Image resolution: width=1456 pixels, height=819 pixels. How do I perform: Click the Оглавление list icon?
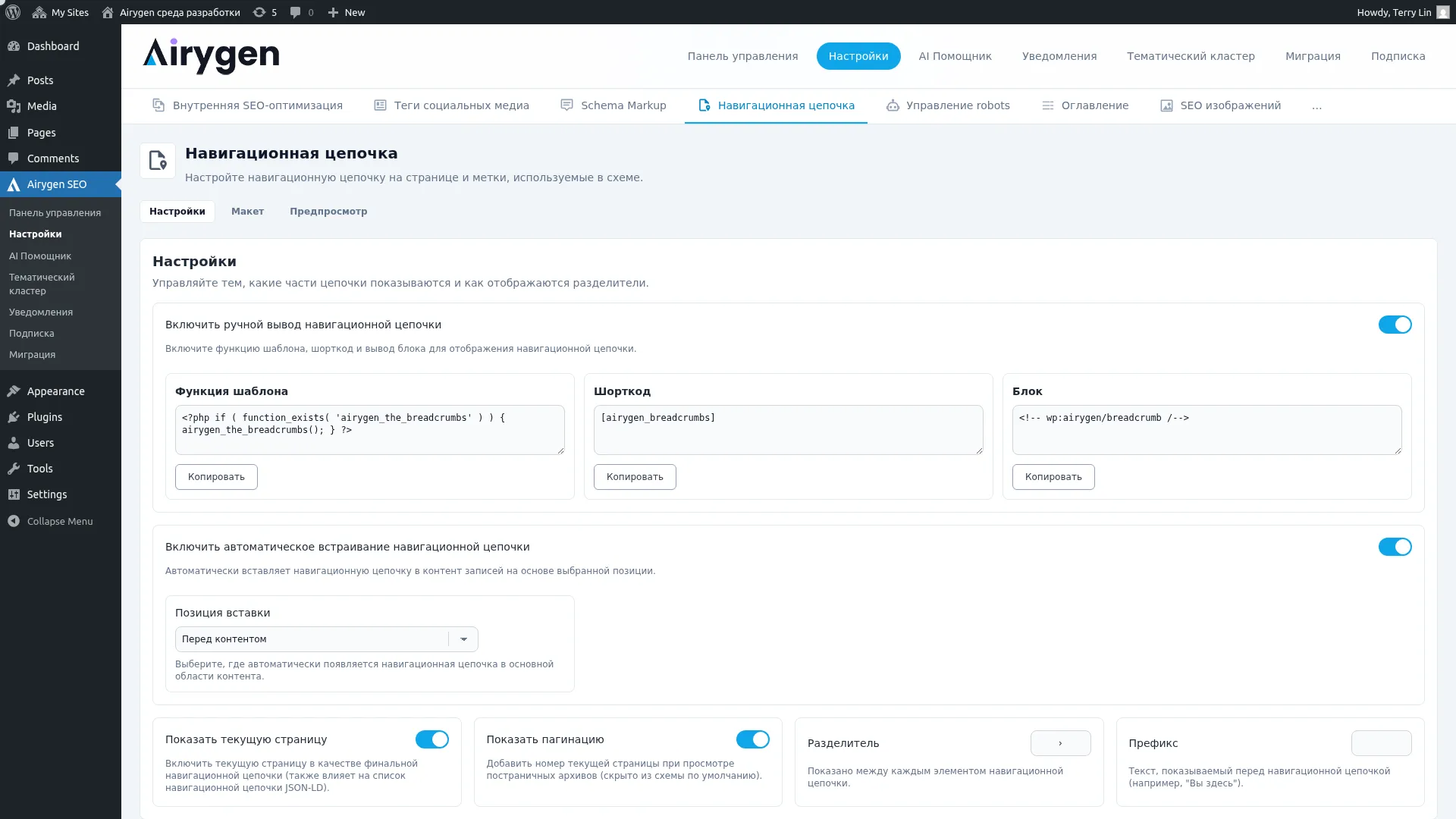[1048, 105]
